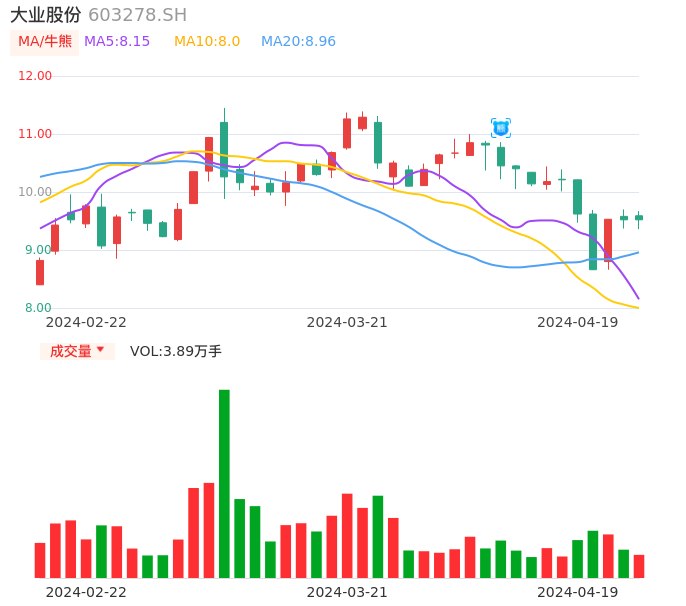686x606 pixels.
Task: Click the 2024-04-19 date label under the price chart
Action: click(x=577, y=322)
